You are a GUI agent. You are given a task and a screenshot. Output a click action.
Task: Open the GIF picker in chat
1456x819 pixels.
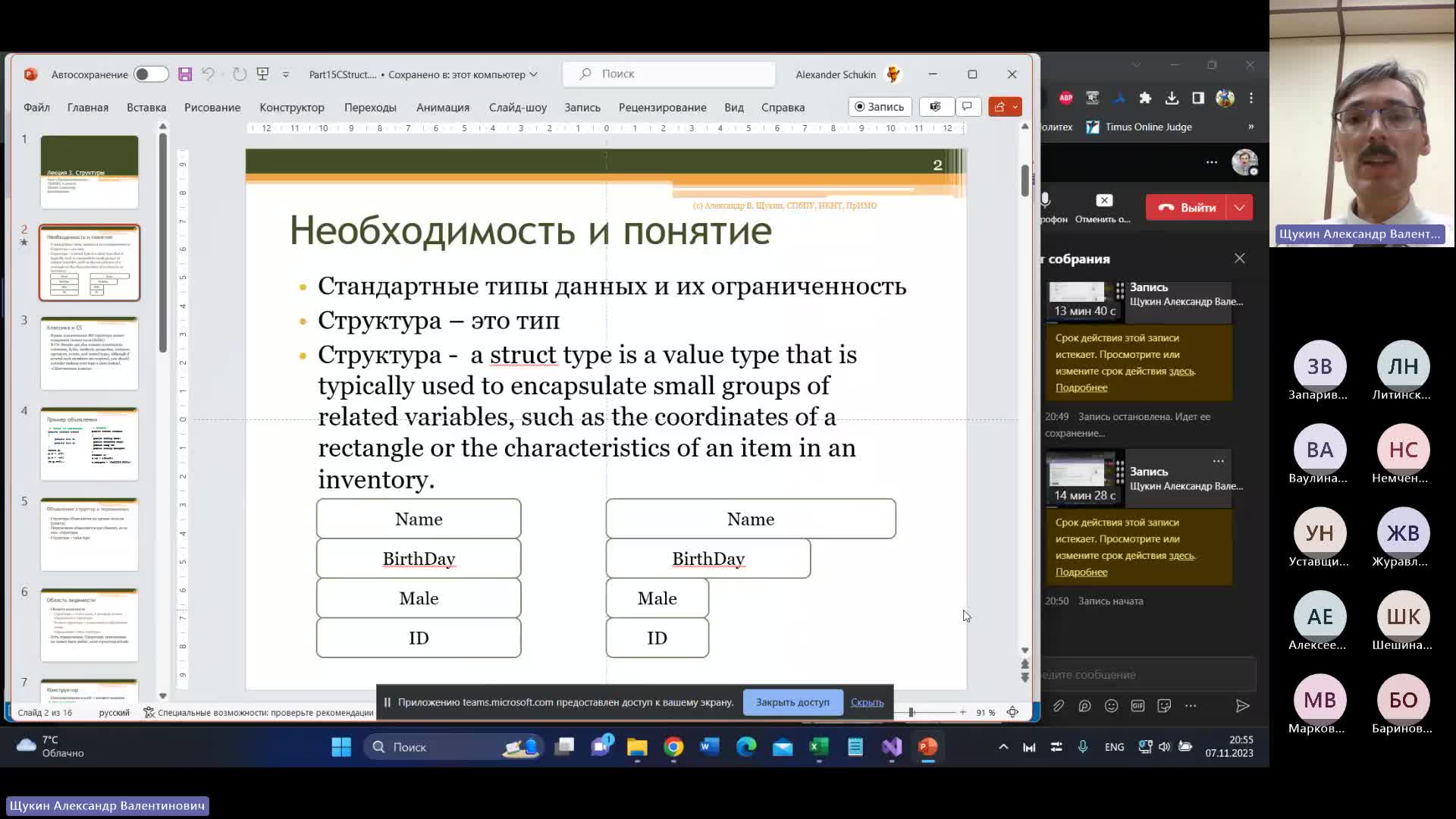click(1137, 706)
